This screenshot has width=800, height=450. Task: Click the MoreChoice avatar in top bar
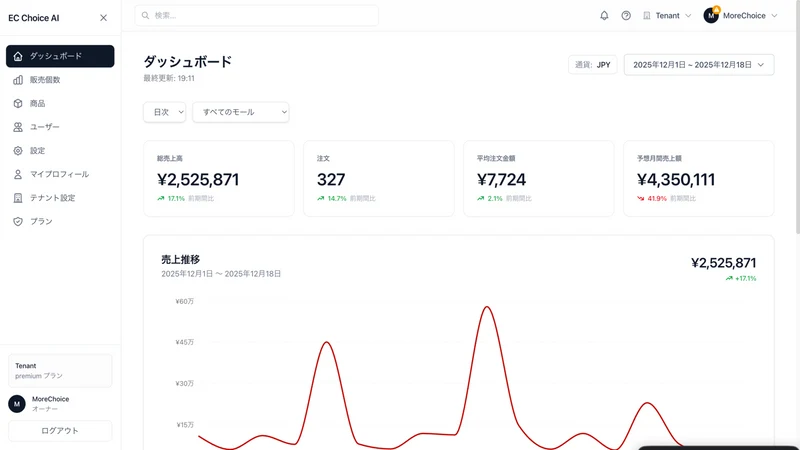pyautogui.click(x=711, y=15)
